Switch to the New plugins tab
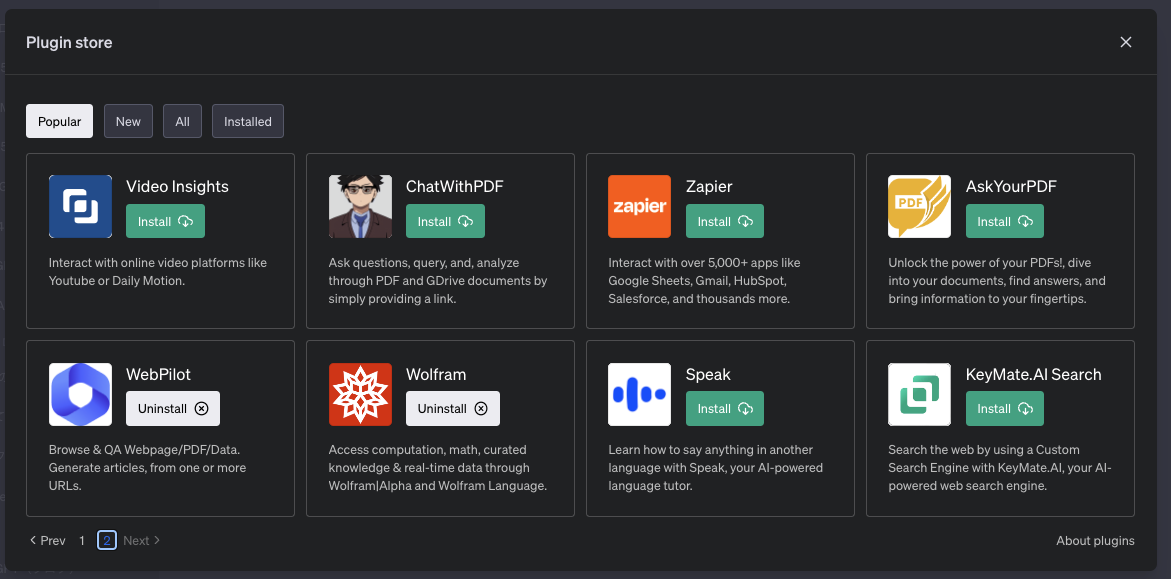The width and height of the screenshot is (1171, 579). pyautogui.click(x=128, y=121)
